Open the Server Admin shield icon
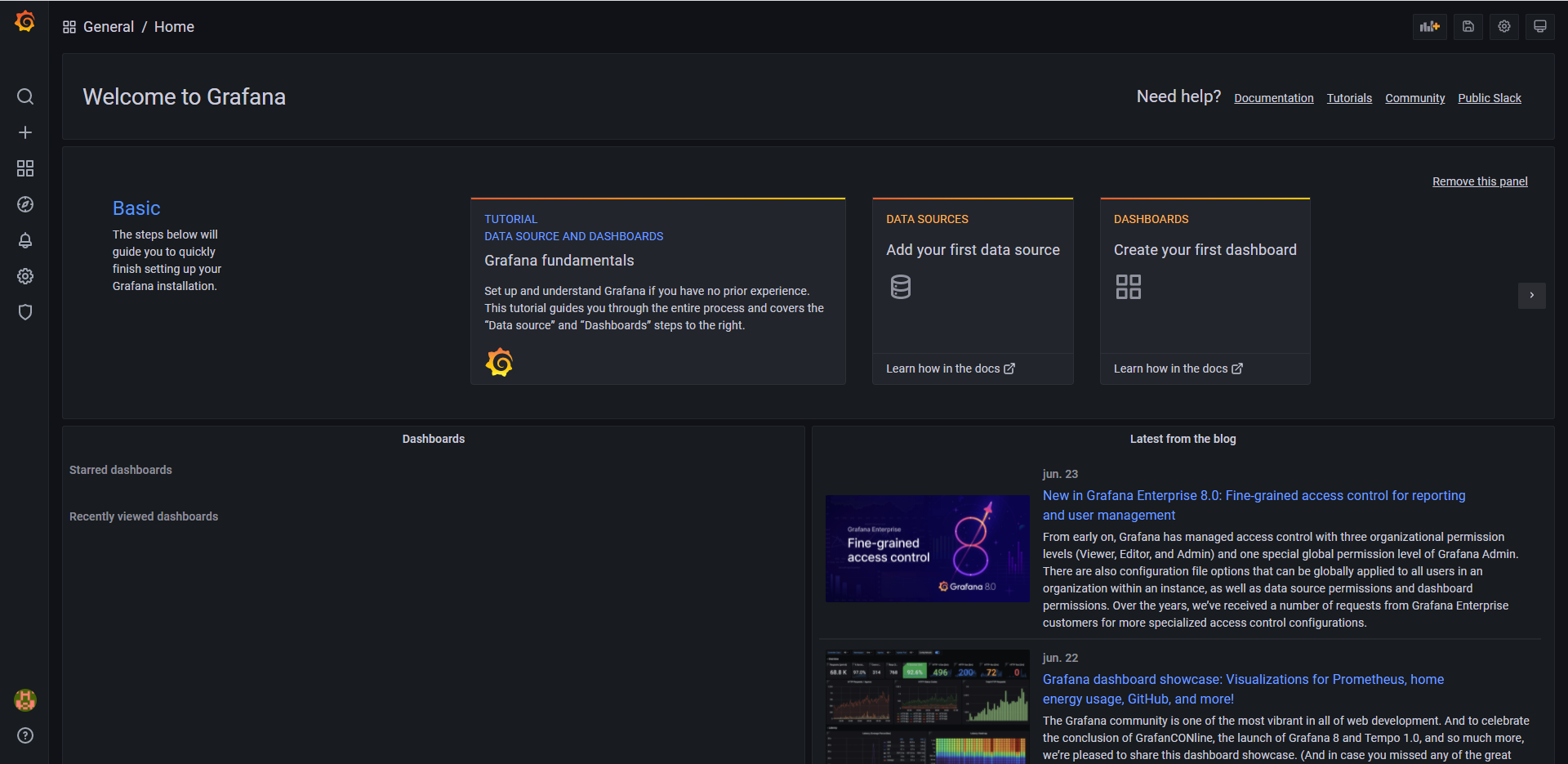The width and height of the screenshot is (1568, 764). (x=25, y=312)
